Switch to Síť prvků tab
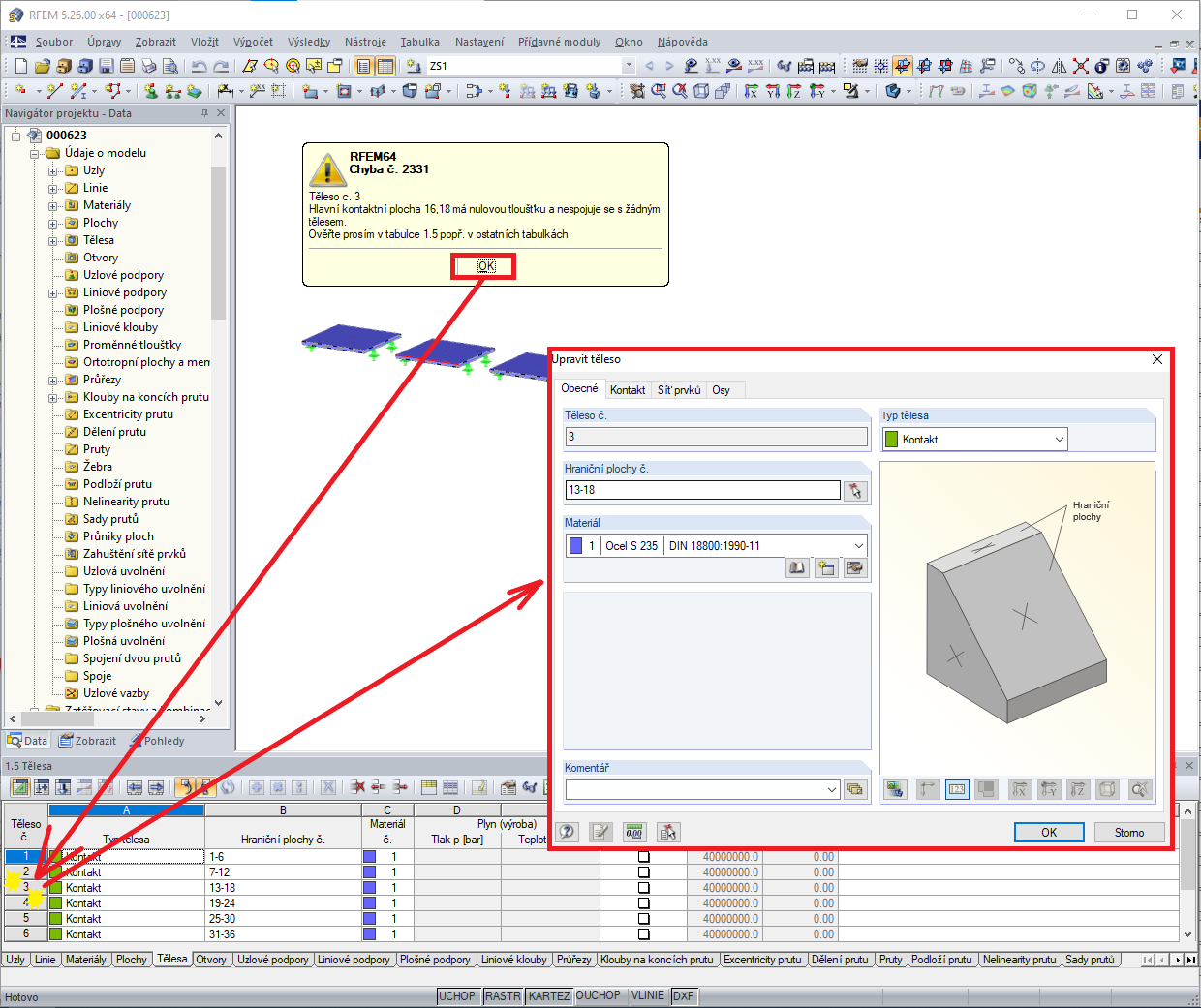 (x=679, y=390)
